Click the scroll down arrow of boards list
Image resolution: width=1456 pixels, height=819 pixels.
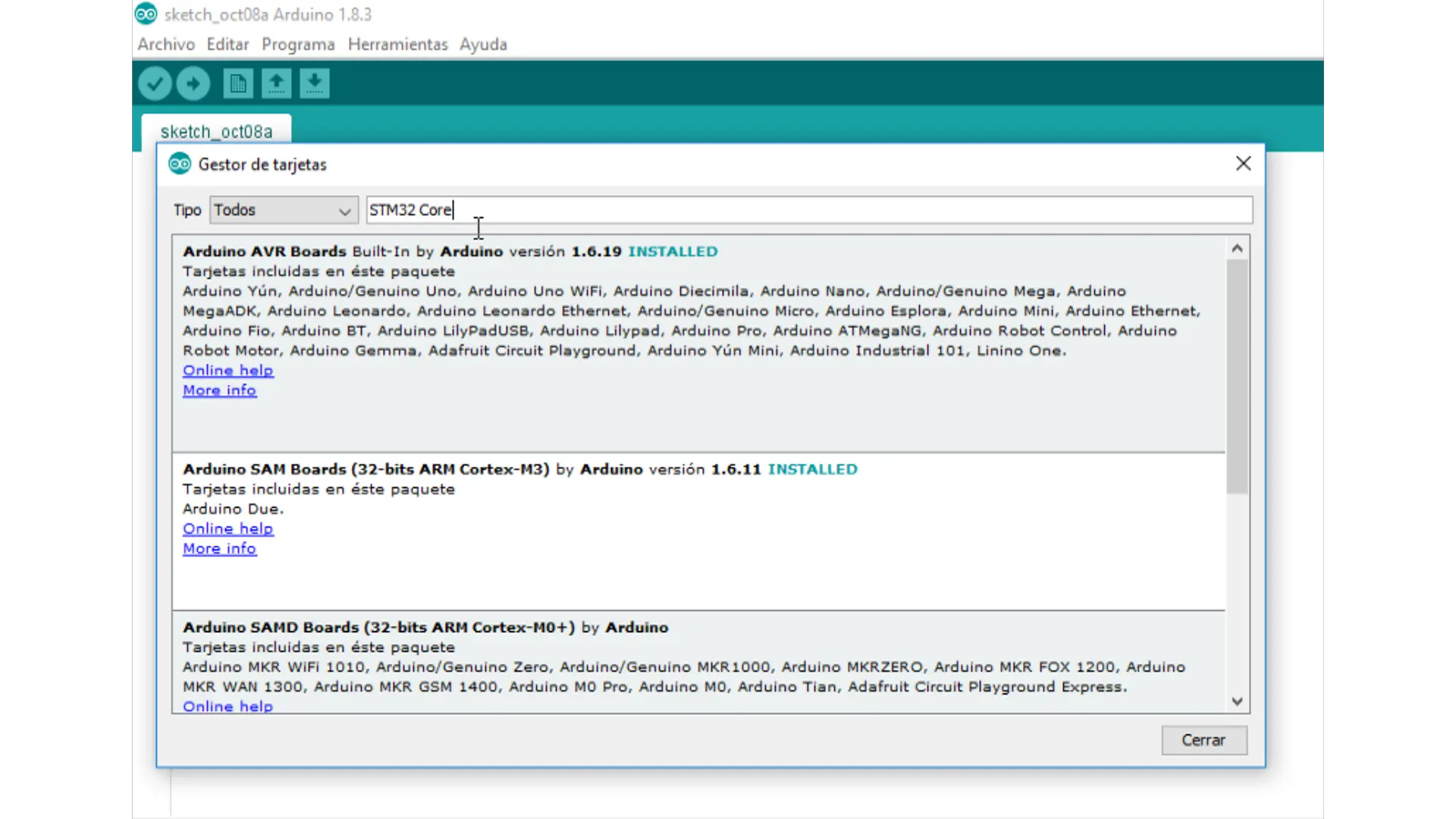point(1237,701)
